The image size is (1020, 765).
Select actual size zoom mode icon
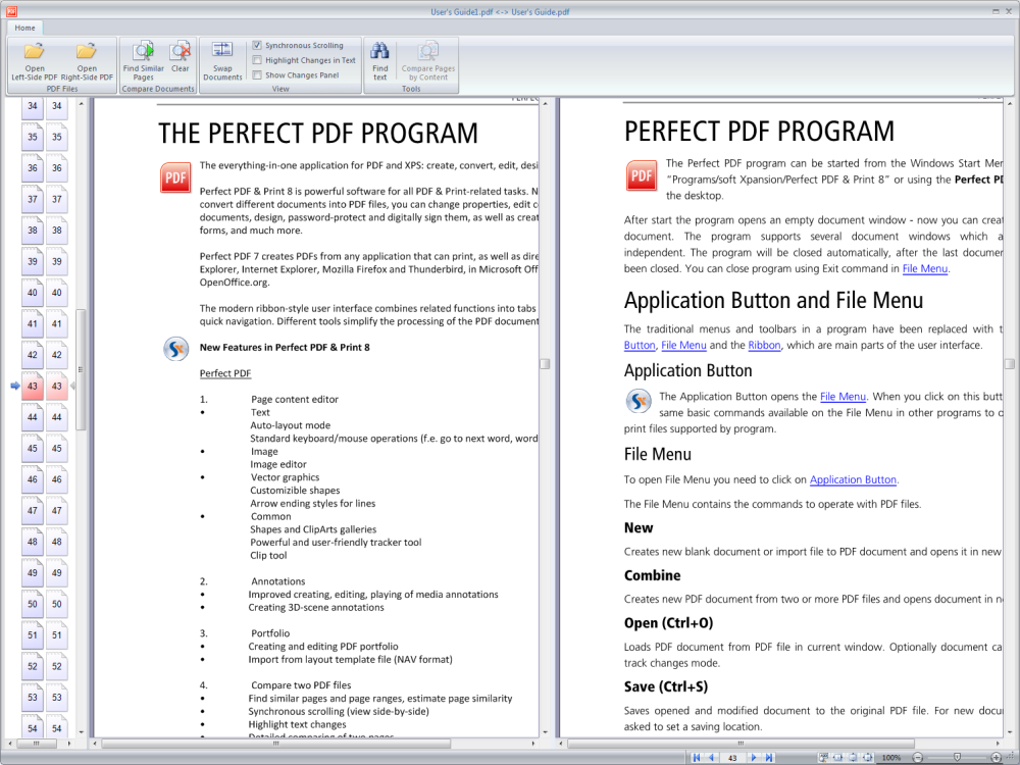point(824,757)
